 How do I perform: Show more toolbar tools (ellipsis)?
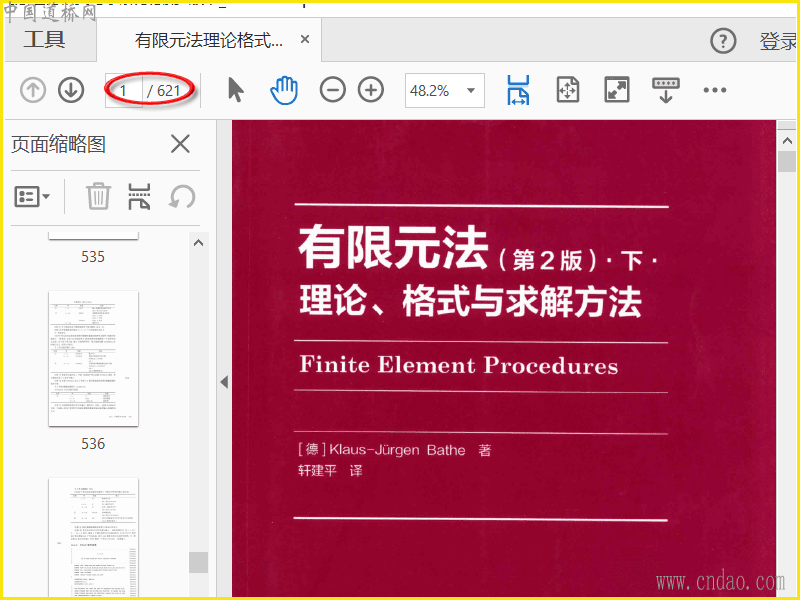[x=715, y=90]
